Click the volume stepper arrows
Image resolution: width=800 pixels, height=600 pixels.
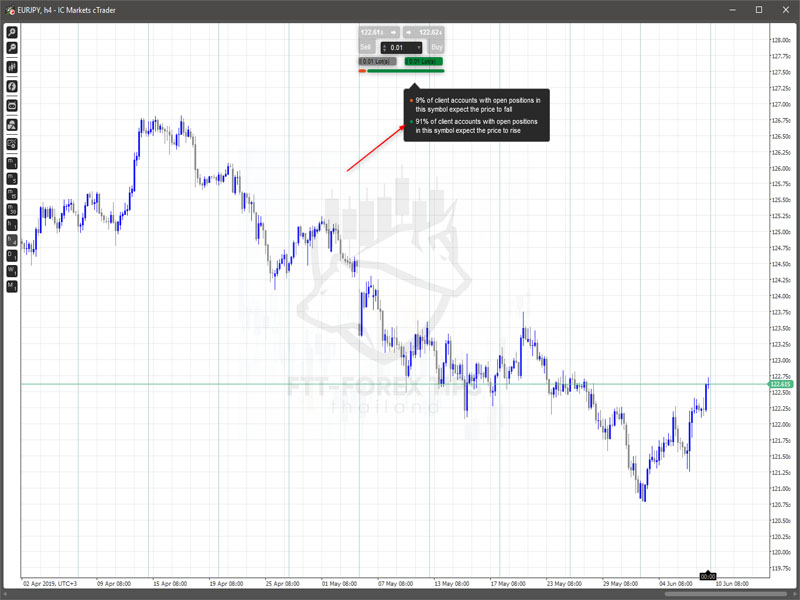(x=384, y=48)
